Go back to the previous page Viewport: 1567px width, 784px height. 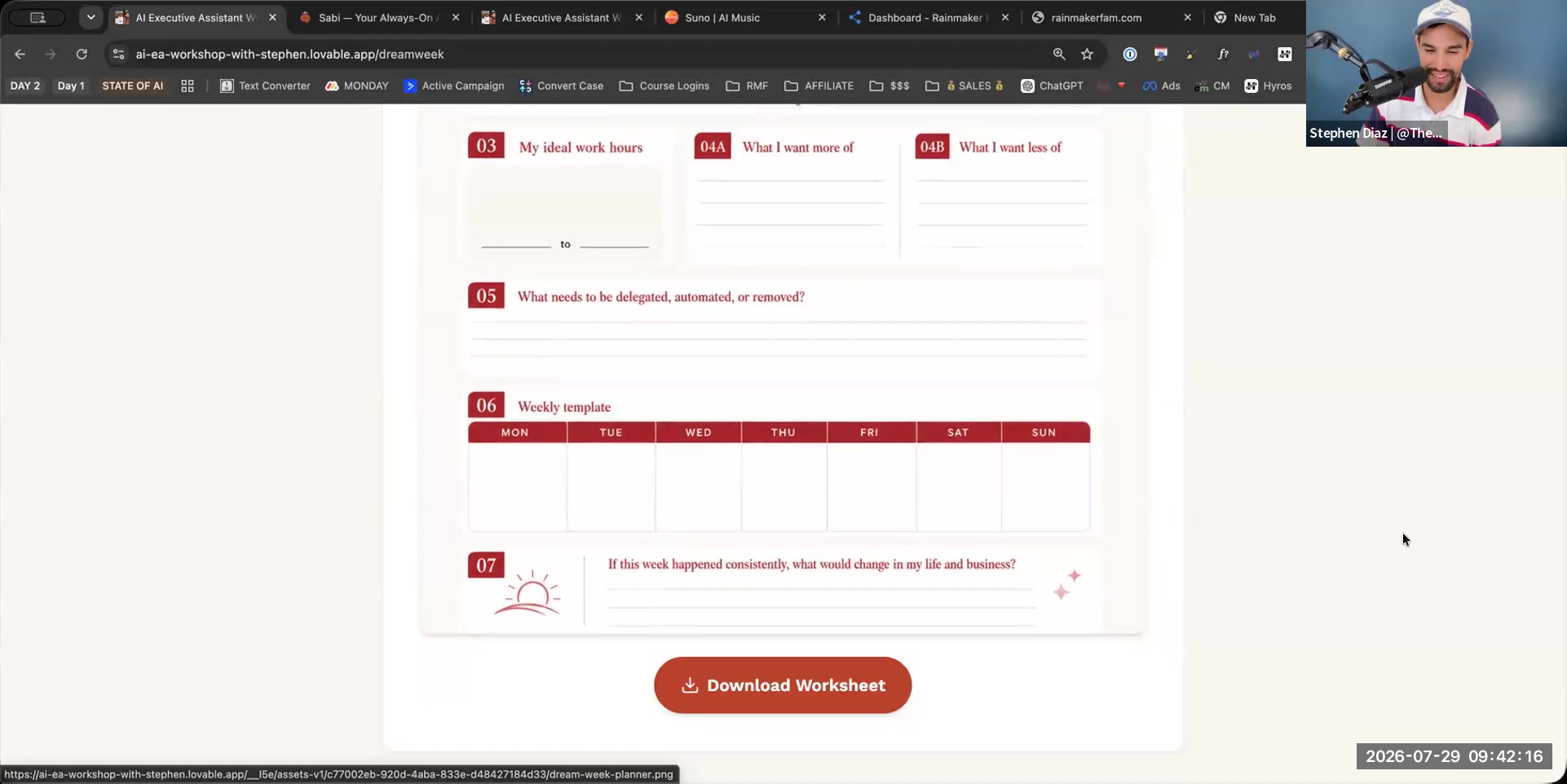tap(20, 54)
